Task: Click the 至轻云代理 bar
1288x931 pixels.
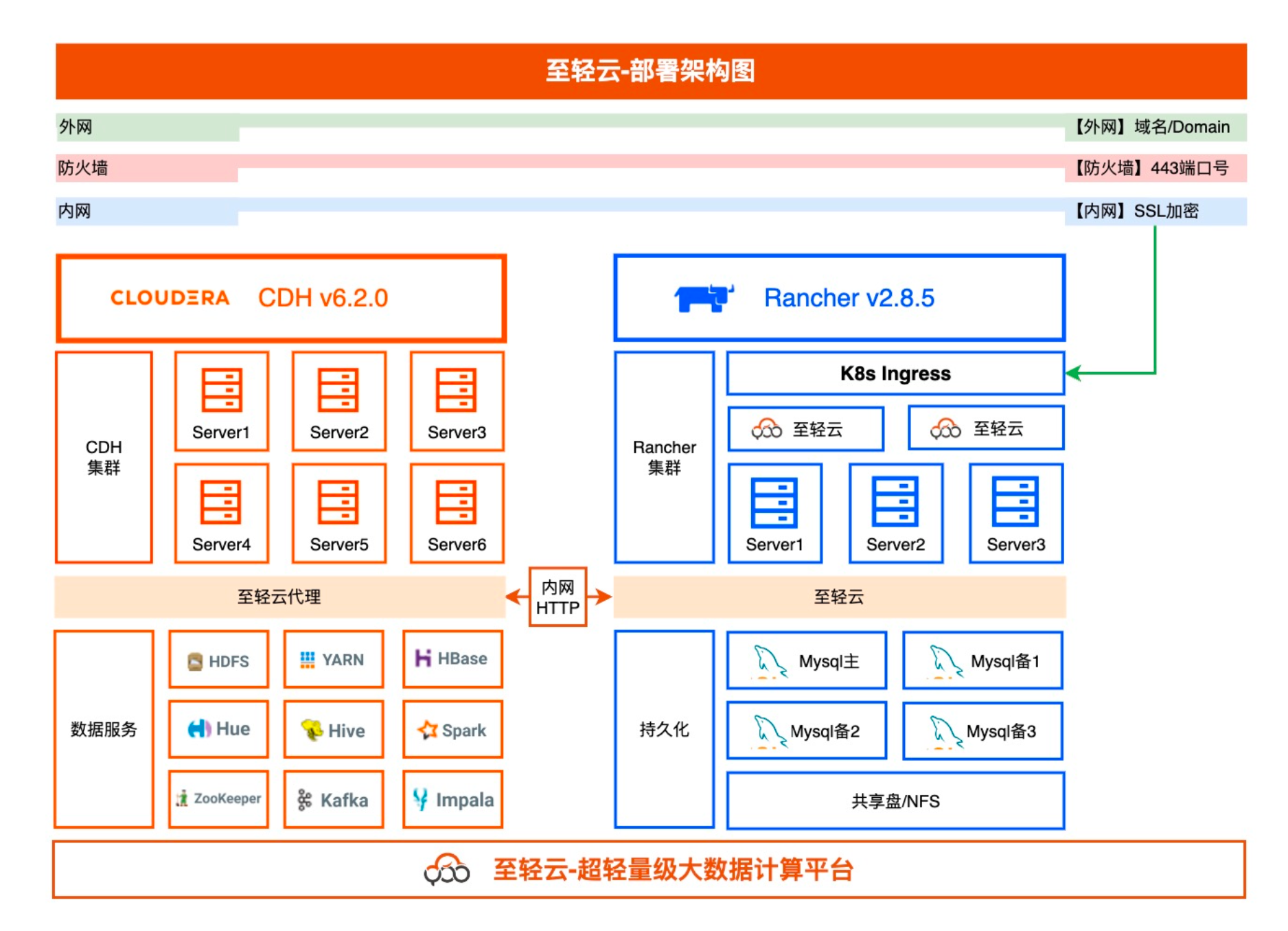Action: tap(279, 597)
